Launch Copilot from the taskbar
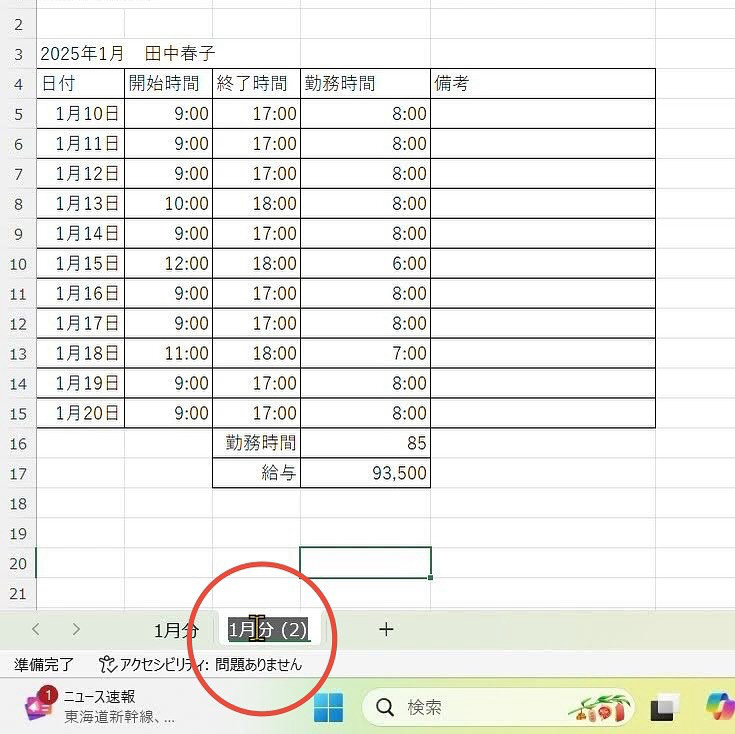The image size is (735, 734). click(x=719, y=707)
